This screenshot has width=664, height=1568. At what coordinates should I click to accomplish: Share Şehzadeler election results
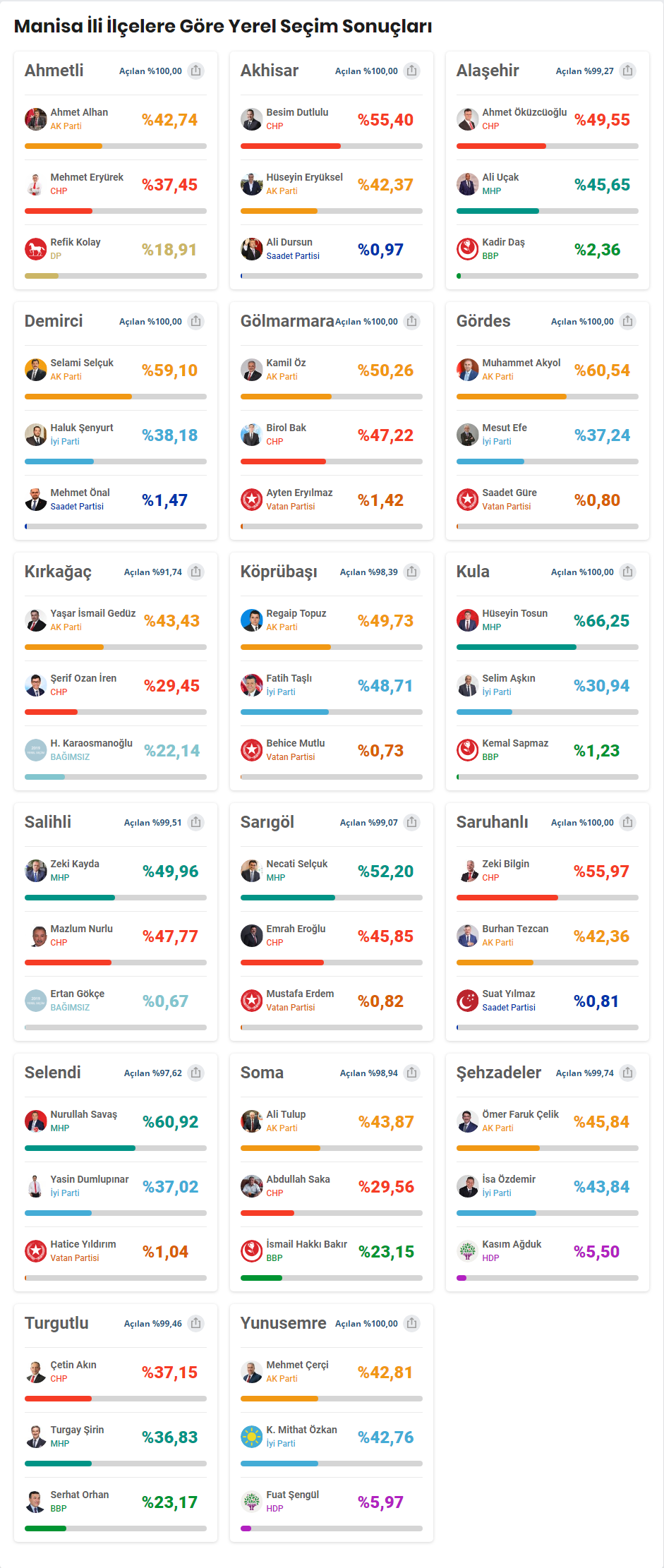pyautogui.click(x=628, y=1073)
